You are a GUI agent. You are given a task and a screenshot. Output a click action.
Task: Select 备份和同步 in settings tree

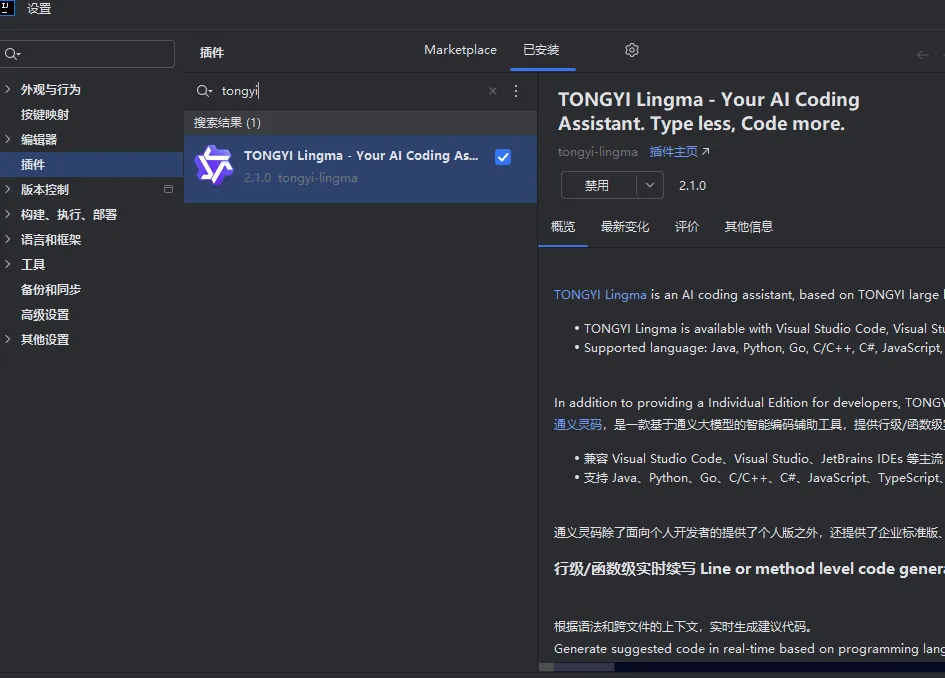(51, 289)
